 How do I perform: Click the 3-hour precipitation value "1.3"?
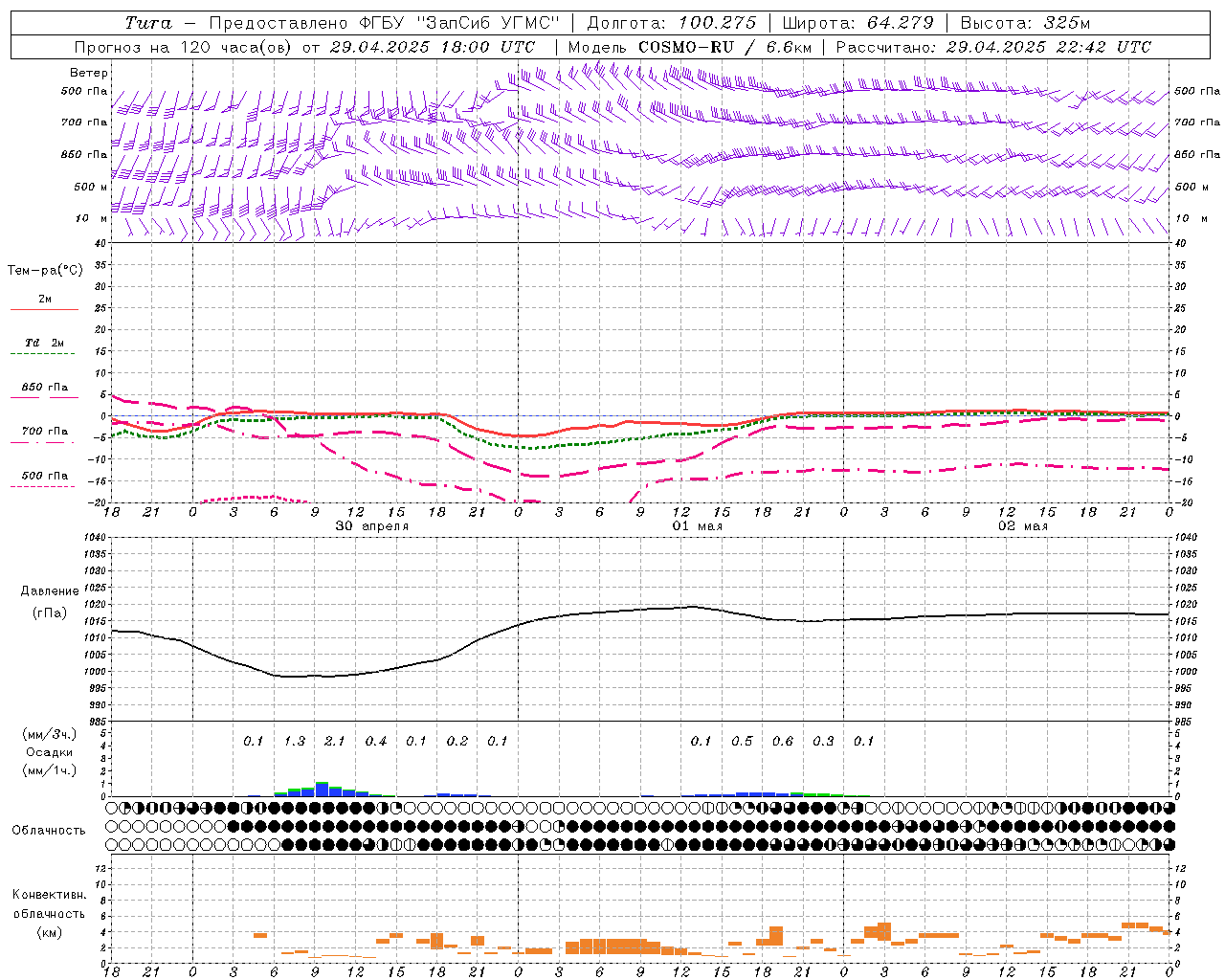click(x=295, y=742)
